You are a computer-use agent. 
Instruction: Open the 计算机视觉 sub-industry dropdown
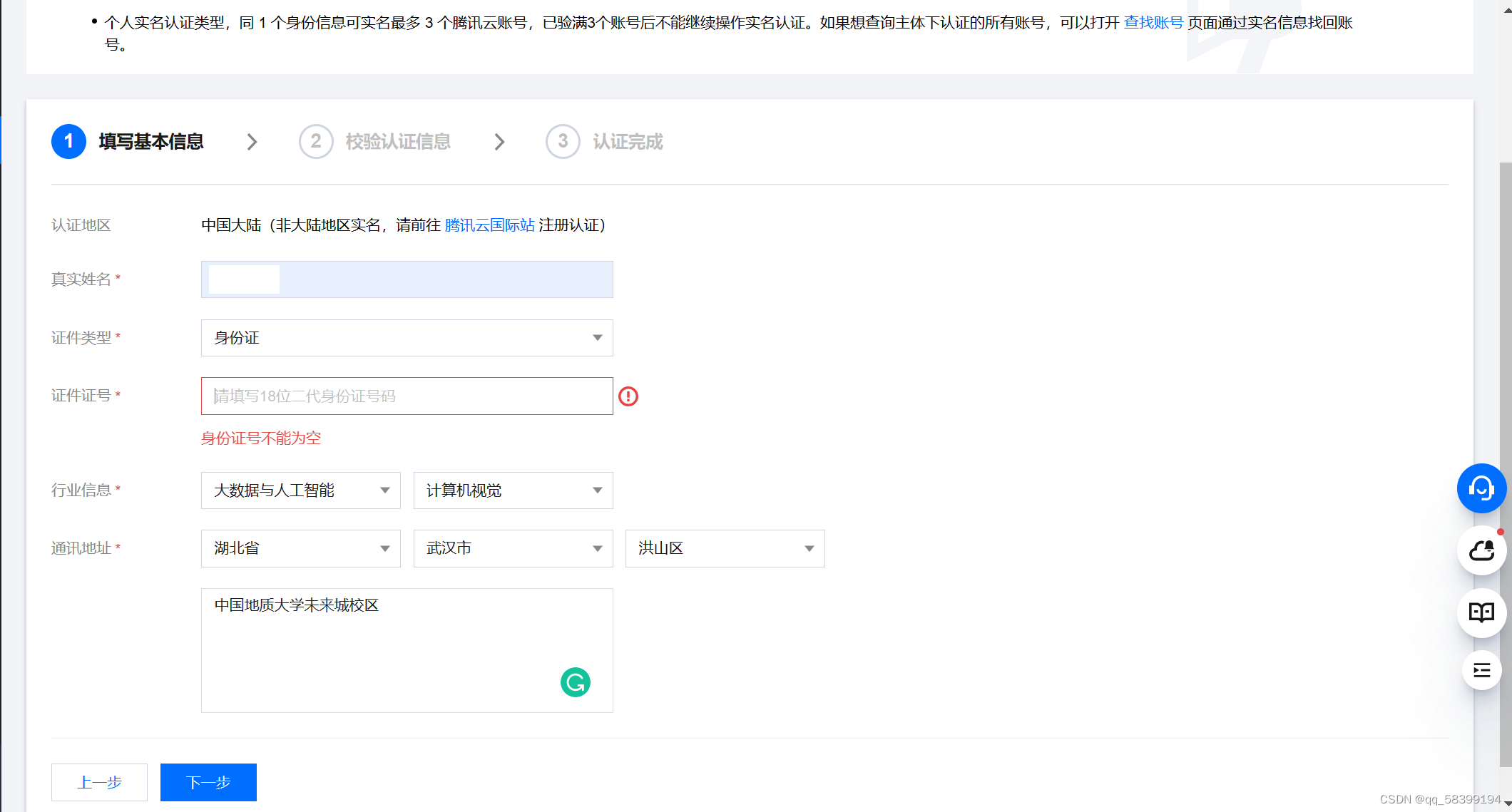(x=513, y=490)
